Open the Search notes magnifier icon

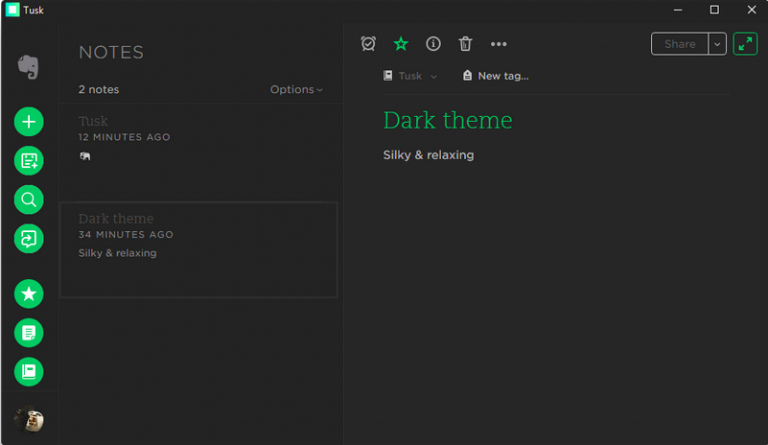(x=29, y=200)
